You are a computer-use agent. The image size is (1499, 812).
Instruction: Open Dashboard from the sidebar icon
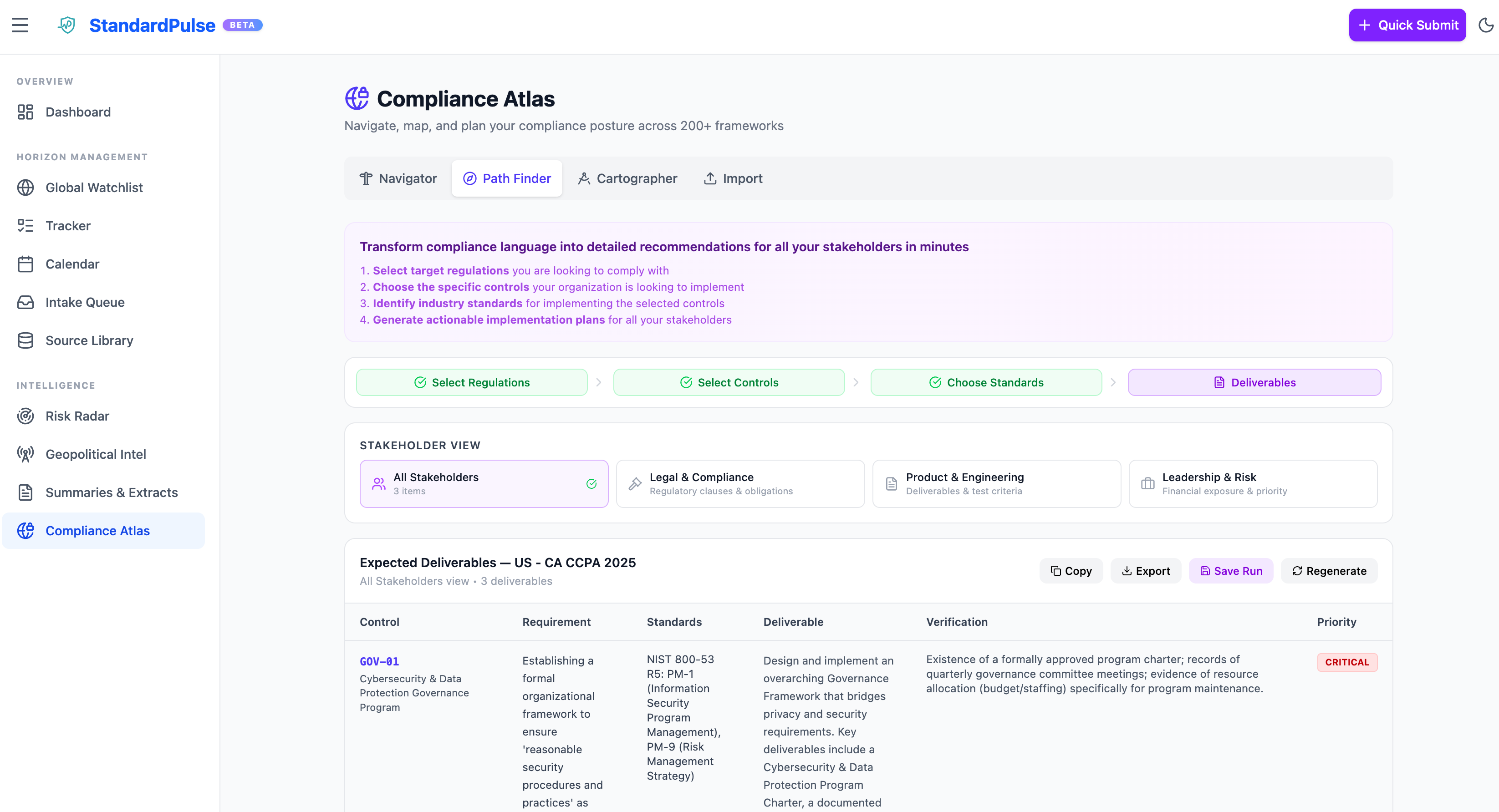[25, 112]
